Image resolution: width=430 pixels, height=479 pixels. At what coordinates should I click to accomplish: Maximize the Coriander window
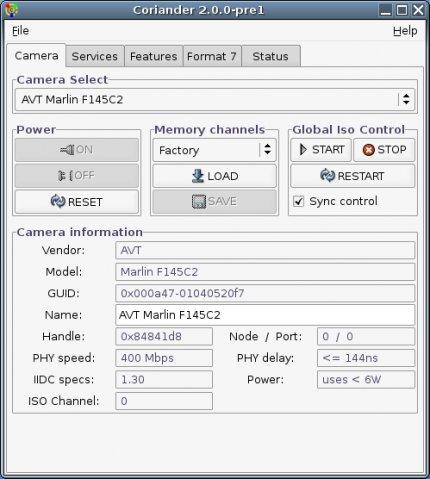[x=402, y=10]
